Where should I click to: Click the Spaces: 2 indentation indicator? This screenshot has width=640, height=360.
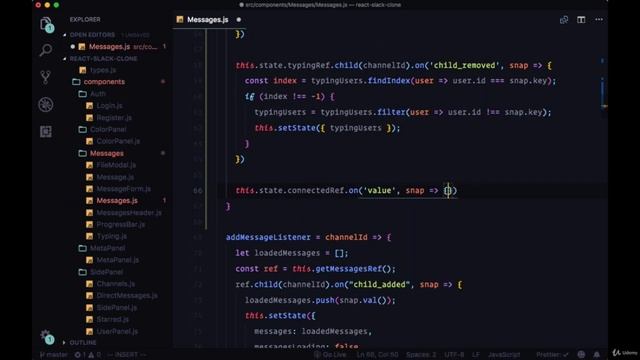point(421,355)
